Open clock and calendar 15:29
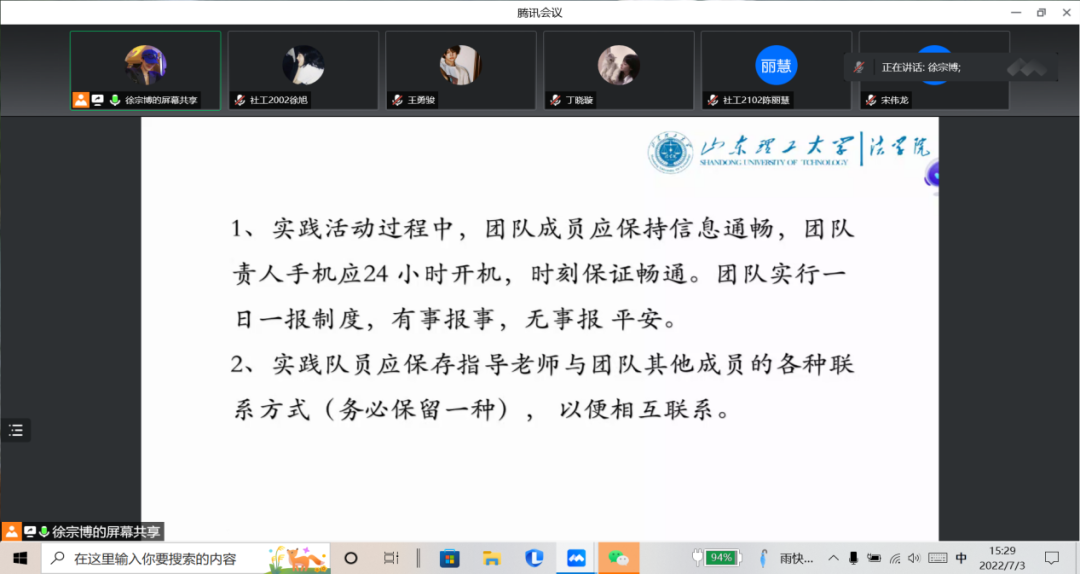 click(1002, 558)
